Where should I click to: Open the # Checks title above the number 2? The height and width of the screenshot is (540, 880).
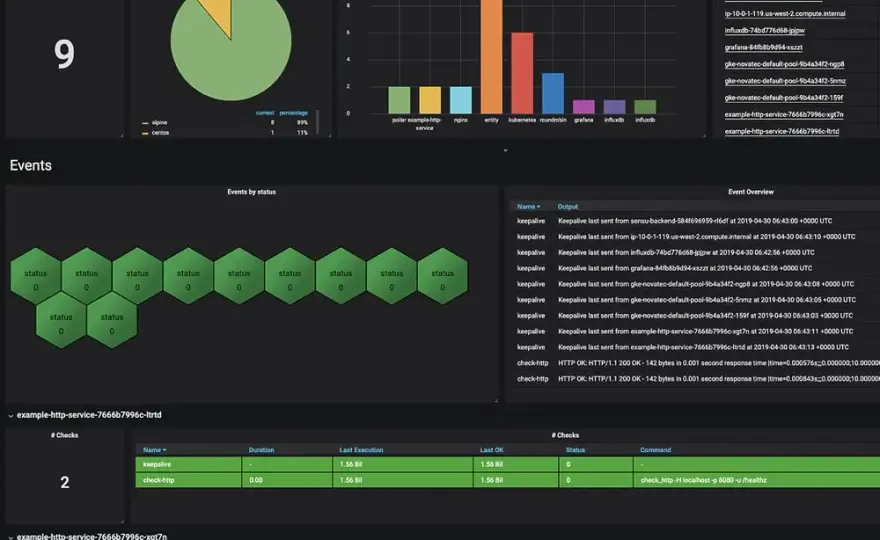pyautogui.click(x=65, y=435)
